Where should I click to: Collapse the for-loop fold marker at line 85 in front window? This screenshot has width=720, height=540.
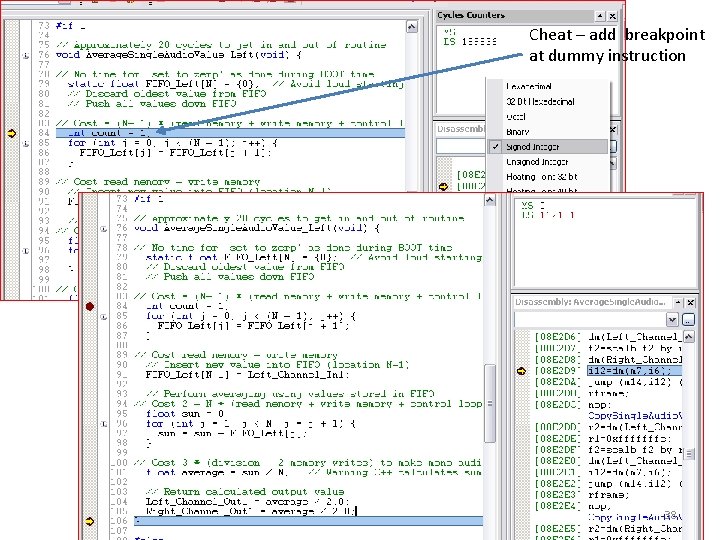(x=104, y=317)
